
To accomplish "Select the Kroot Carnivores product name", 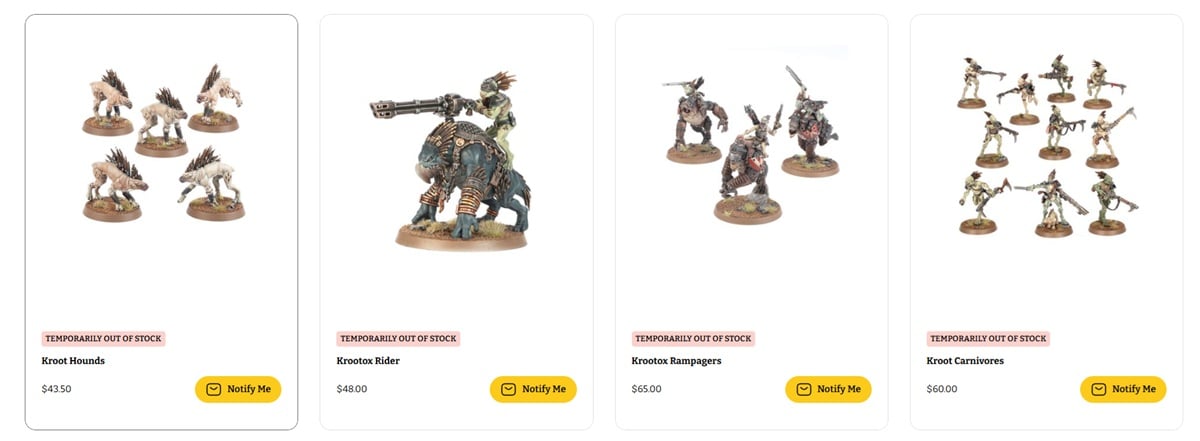I will pos(965,361).
